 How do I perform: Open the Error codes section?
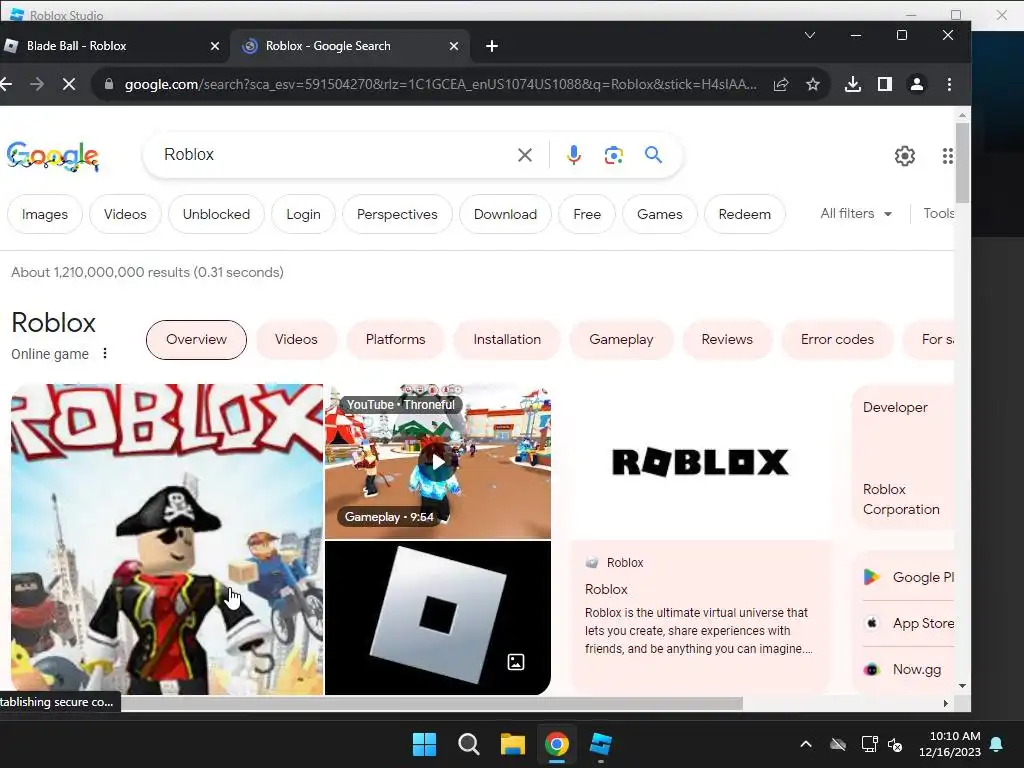tap(837, 340)
